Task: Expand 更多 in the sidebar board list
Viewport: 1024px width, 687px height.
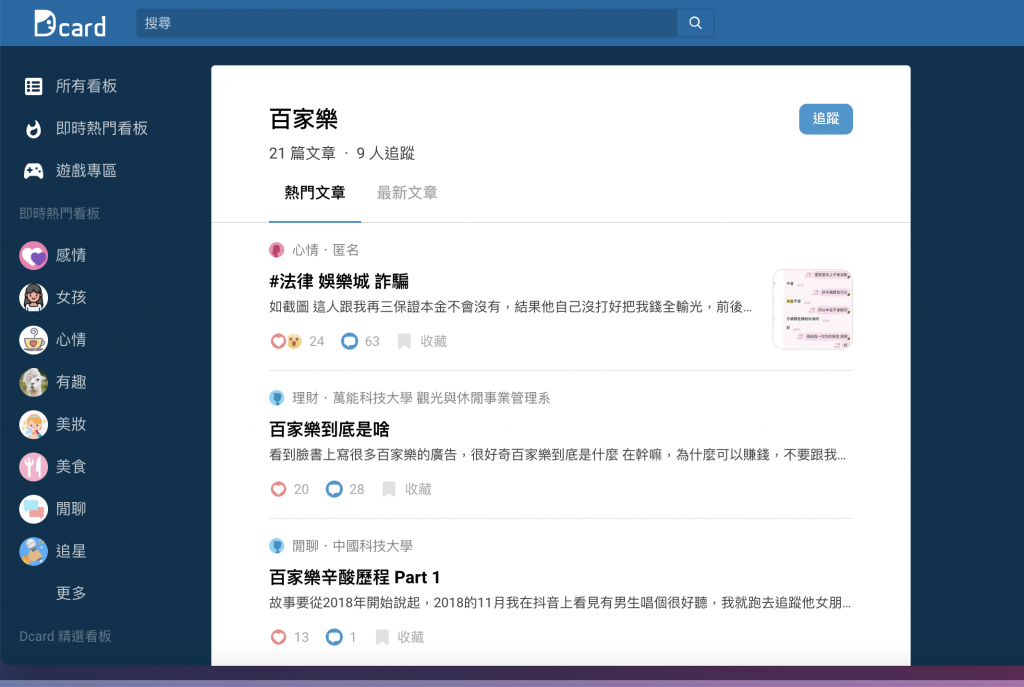Action: tap(71, 593)
